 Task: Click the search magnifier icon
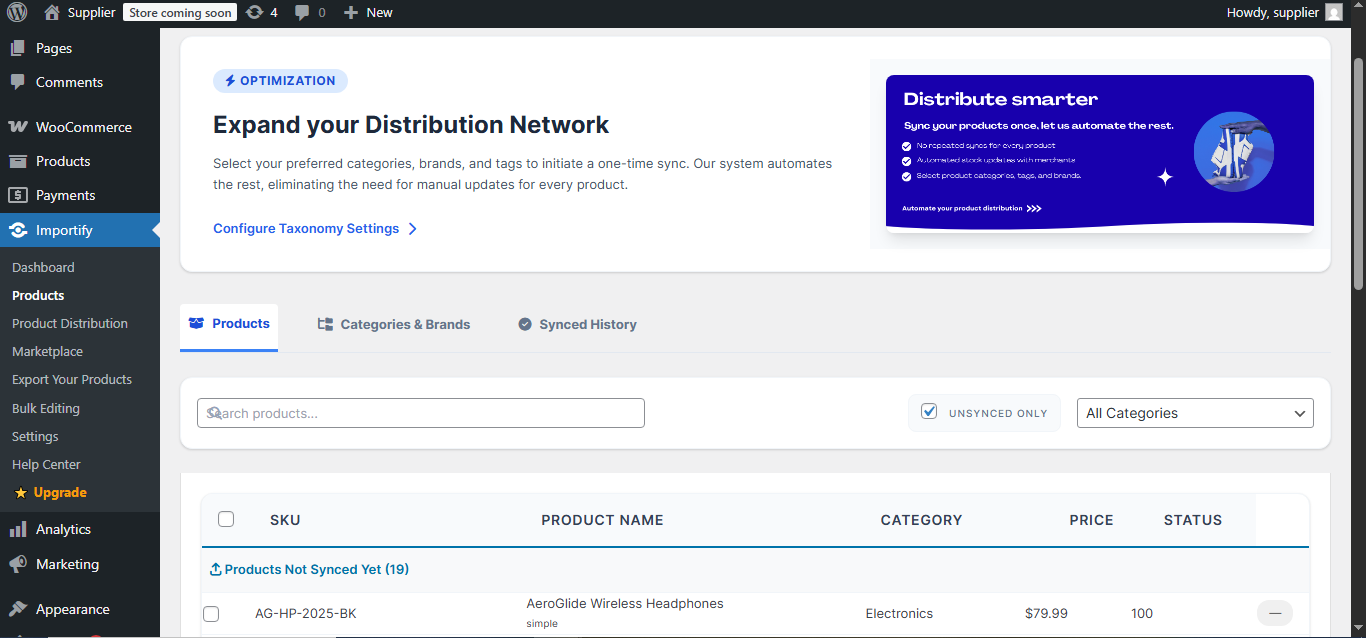tap(213, 413)
